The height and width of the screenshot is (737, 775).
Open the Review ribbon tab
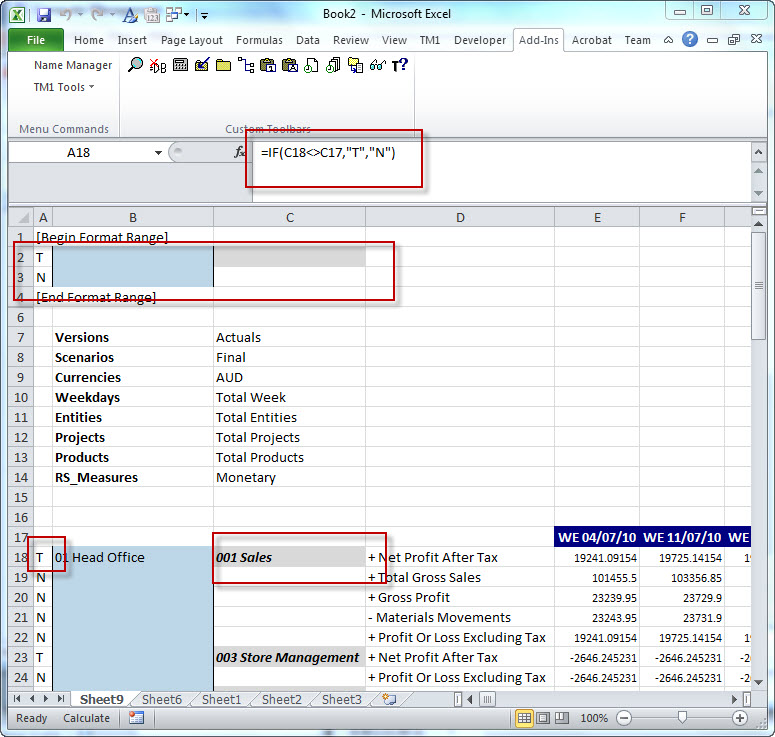(x=351, y=40)
